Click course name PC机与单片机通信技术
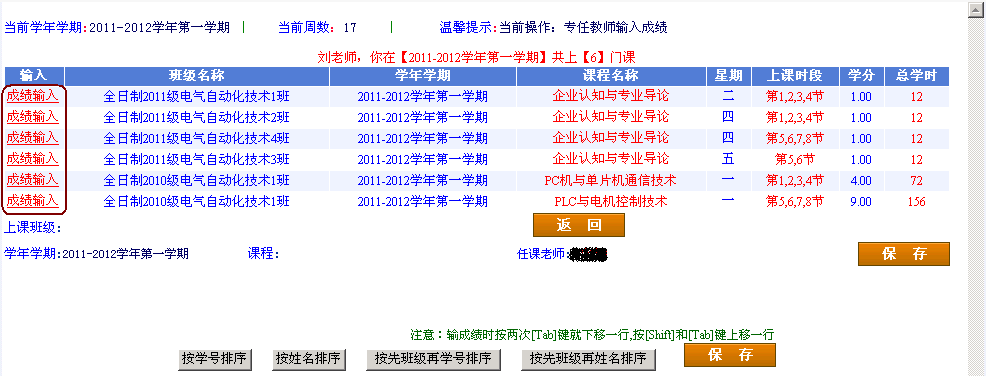The image size is (986, 376). coord(611,181)
